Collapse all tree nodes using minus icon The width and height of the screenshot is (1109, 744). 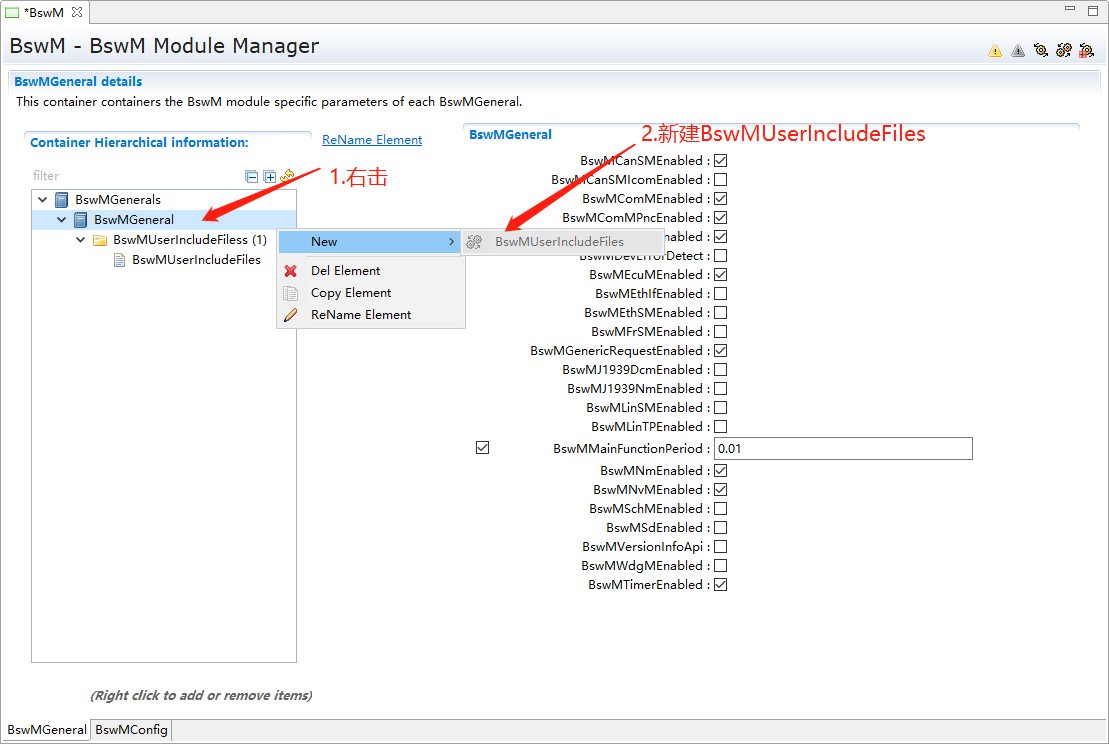(252, 176)
